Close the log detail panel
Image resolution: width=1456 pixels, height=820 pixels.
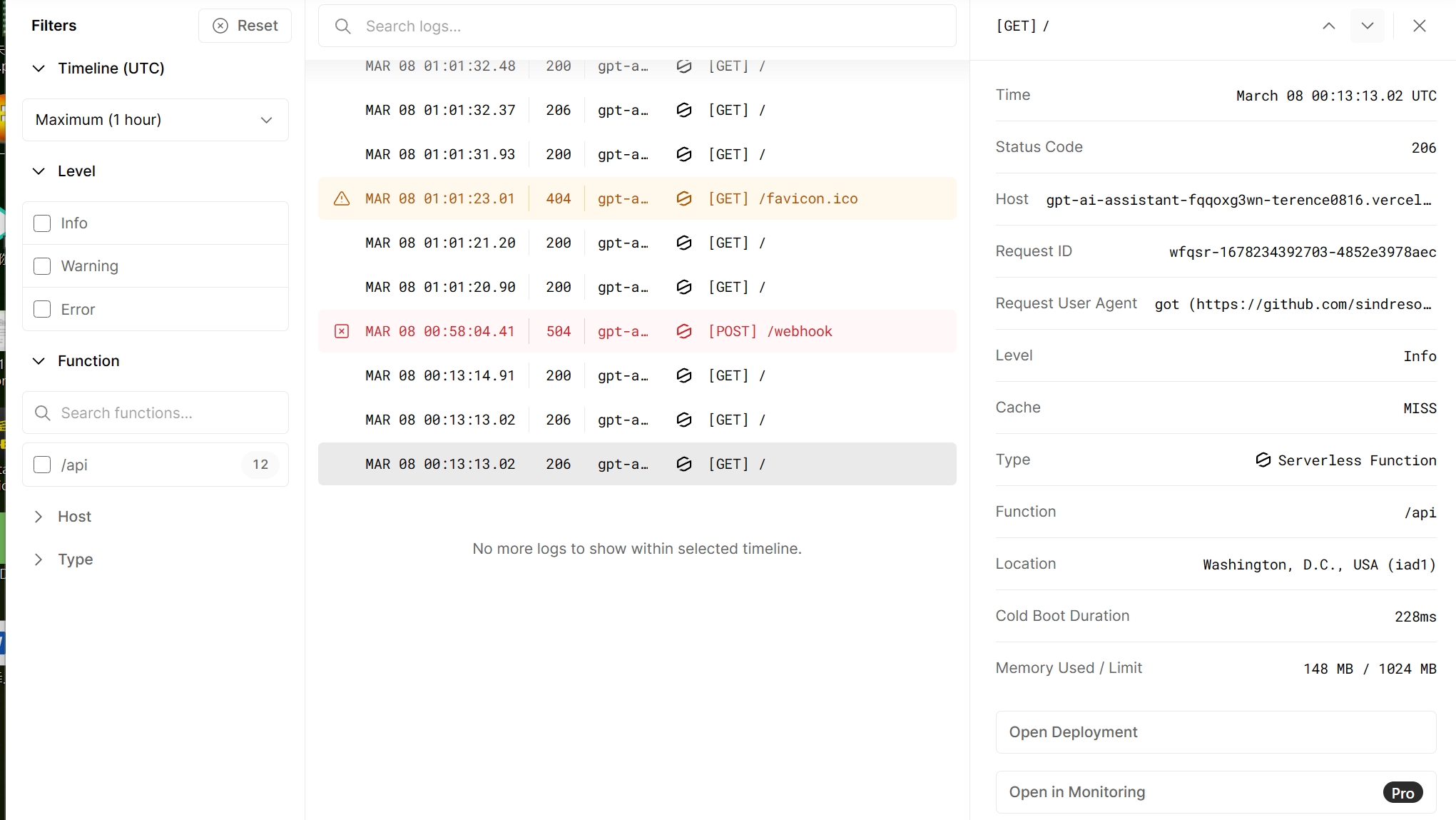(x=1419, y=26)
